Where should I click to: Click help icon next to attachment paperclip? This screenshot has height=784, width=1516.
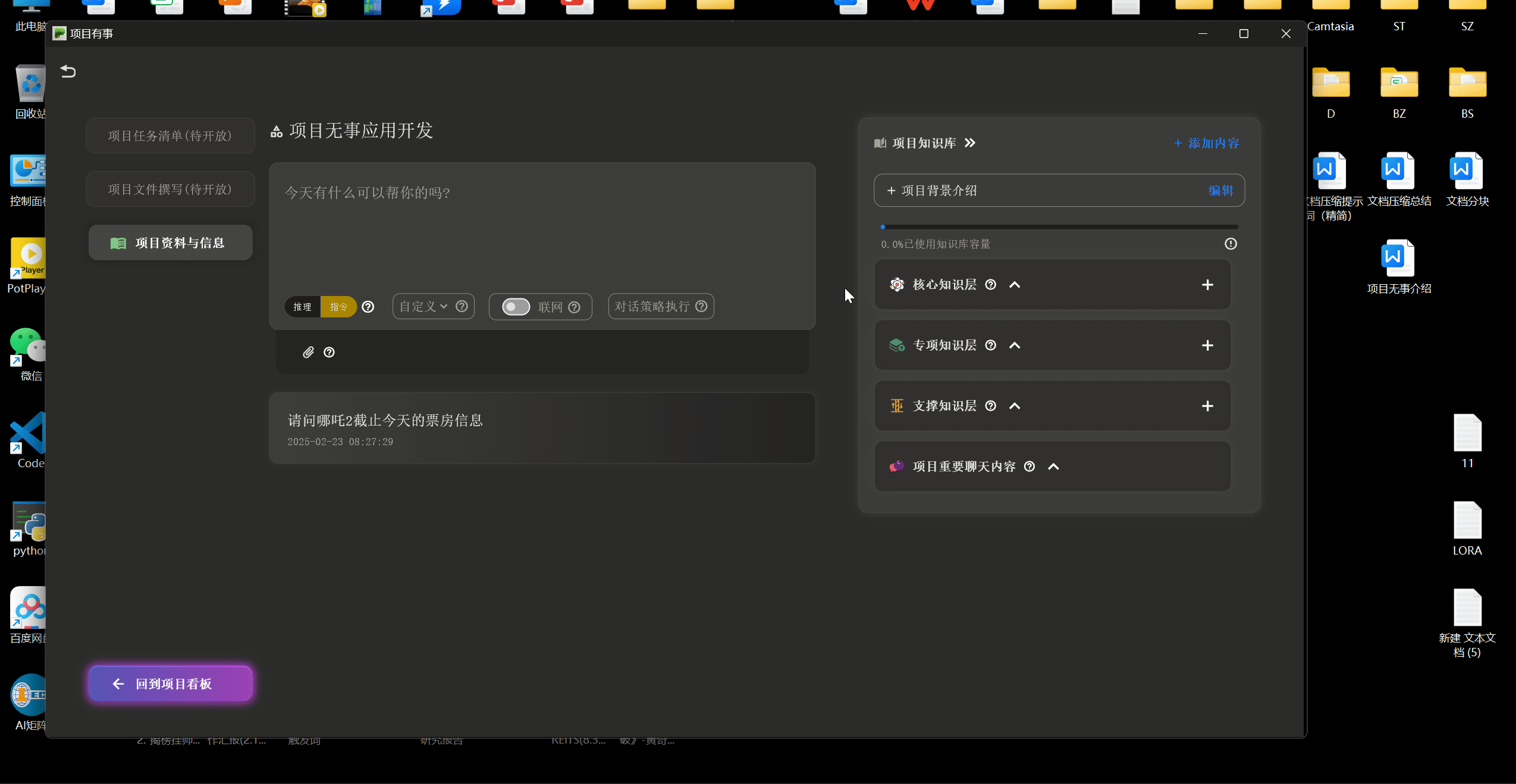[x=329, y=352]
